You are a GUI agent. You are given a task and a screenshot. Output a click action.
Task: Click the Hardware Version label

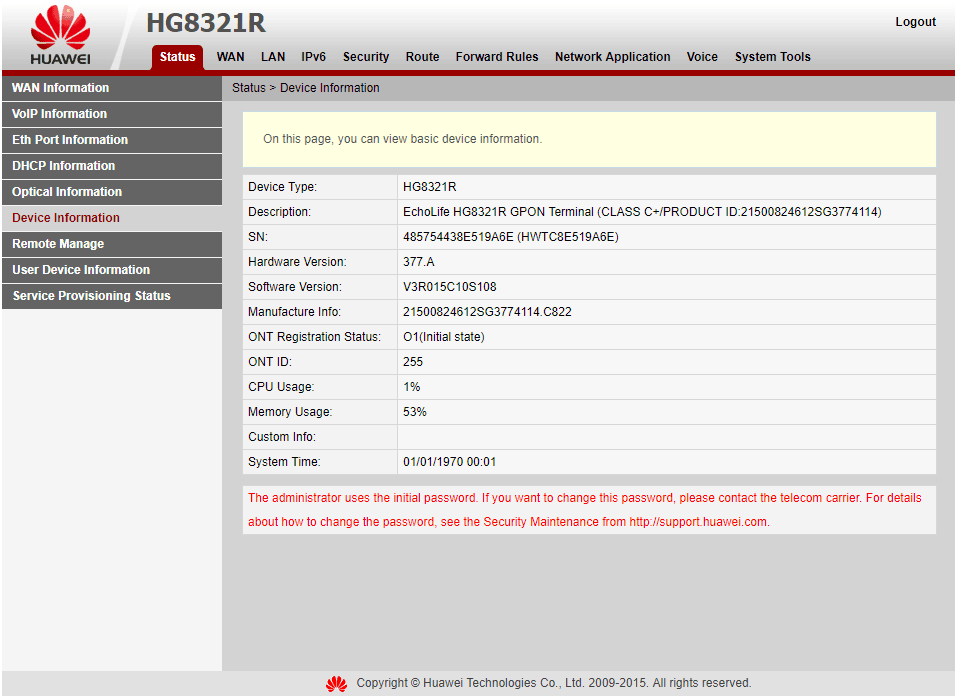(297, 262)
